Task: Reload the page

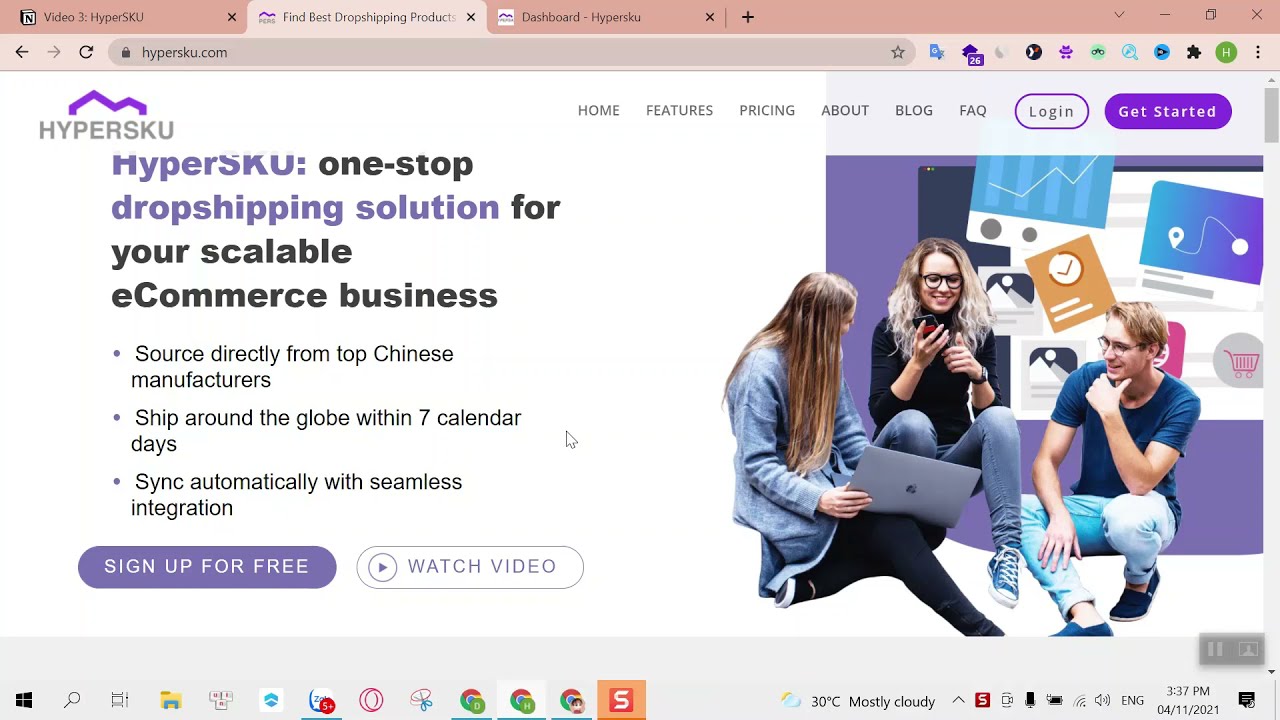Action: (86, 52)
